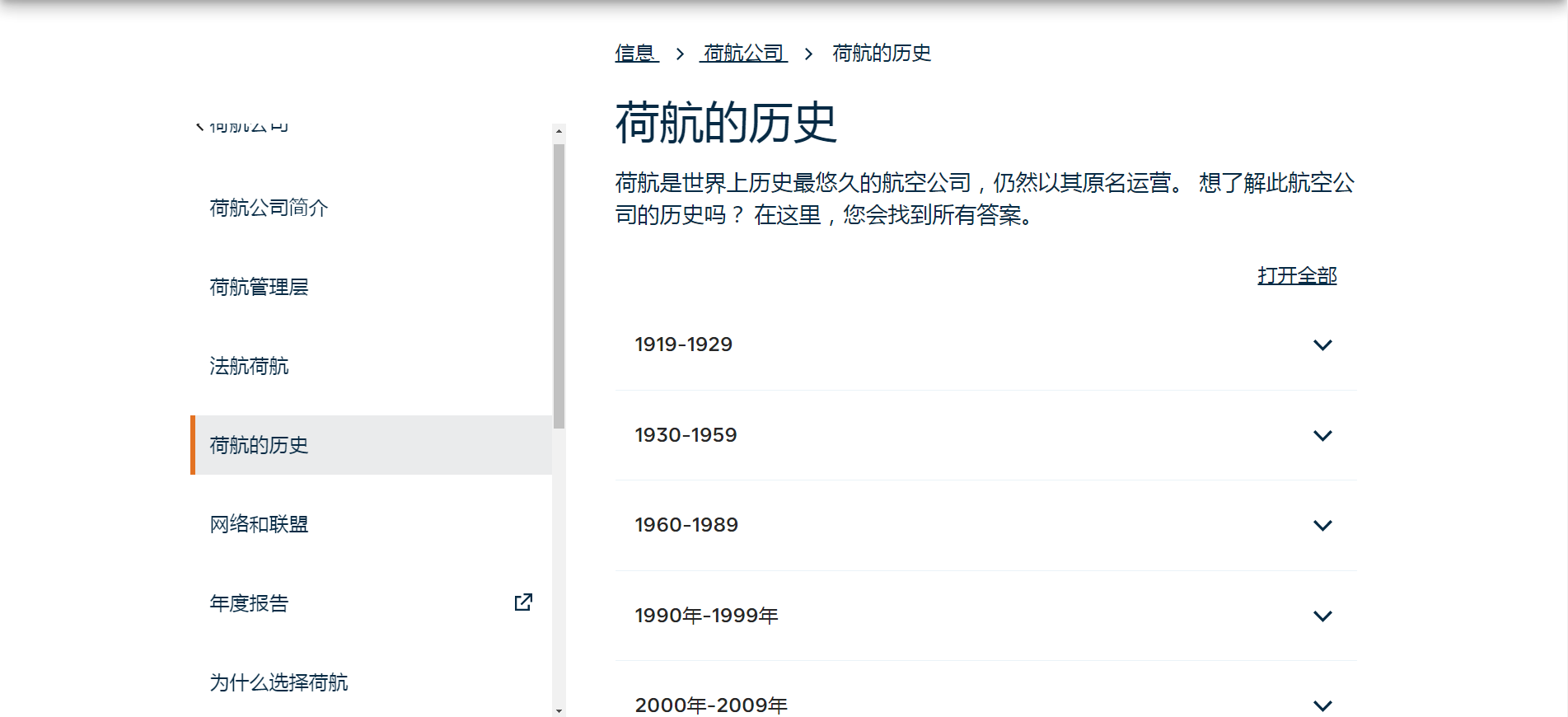
Task: Follow the 荷航公司 breadcrumb link
Action: [744, 54]
